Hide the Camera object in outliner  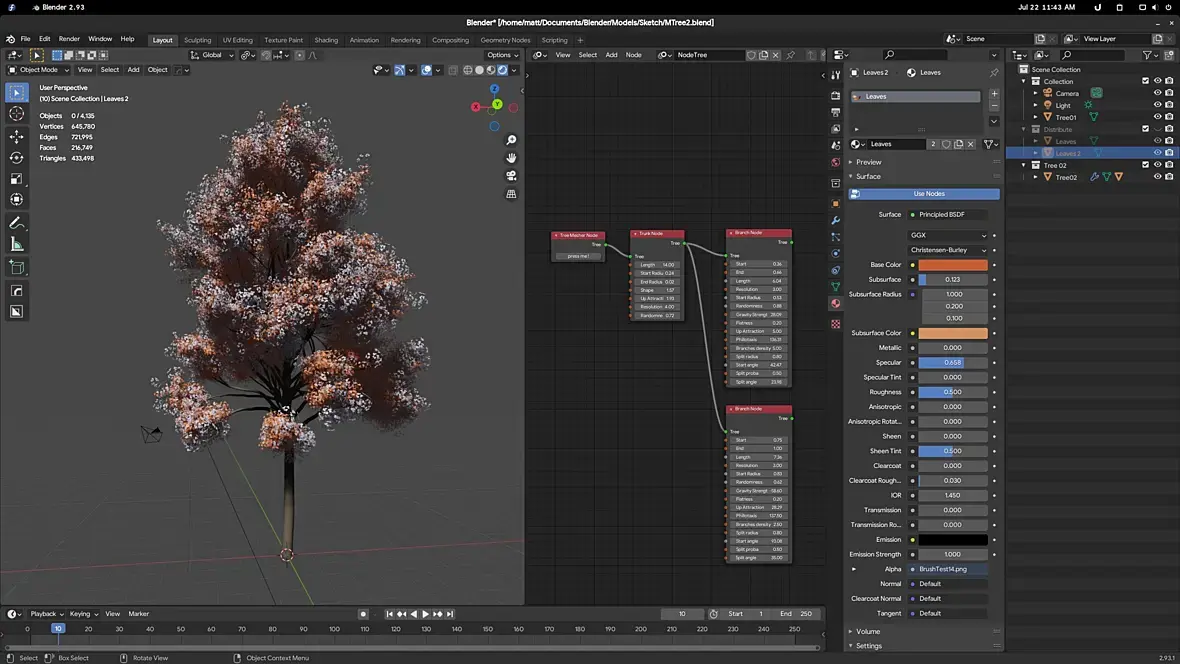(x=1157, y=93)
